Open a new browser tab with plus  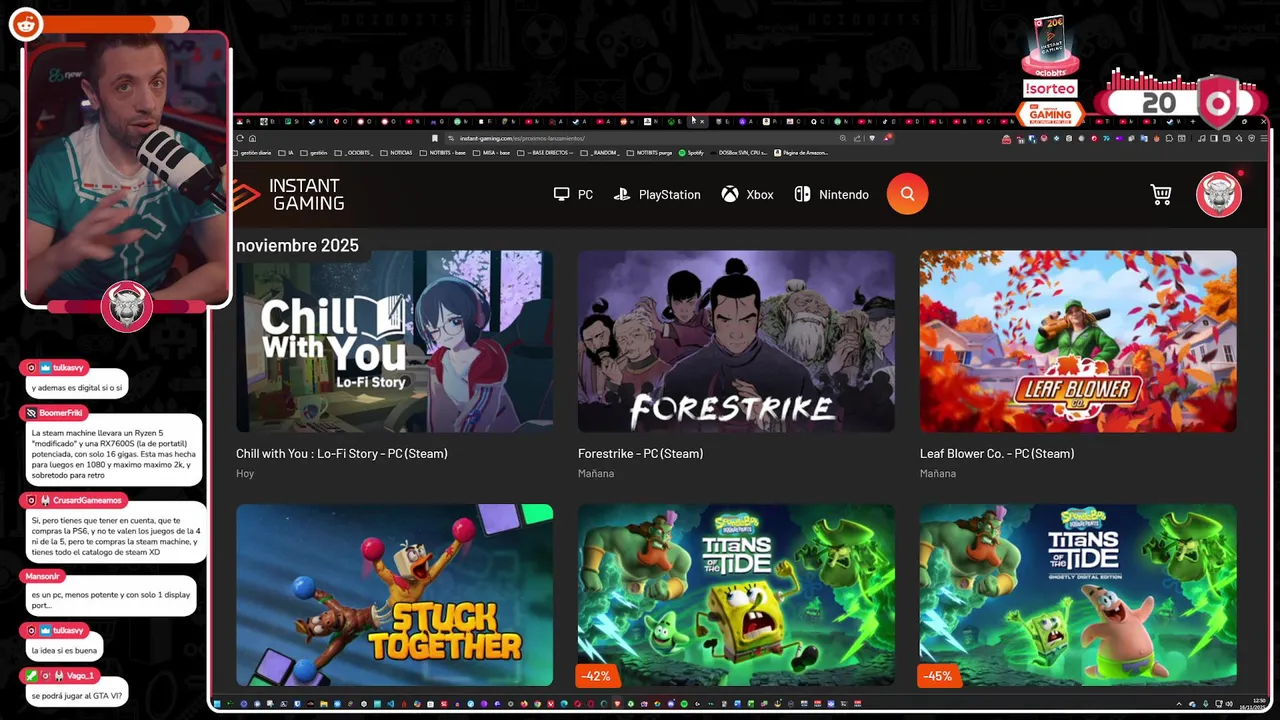[x=1193, y=121]
